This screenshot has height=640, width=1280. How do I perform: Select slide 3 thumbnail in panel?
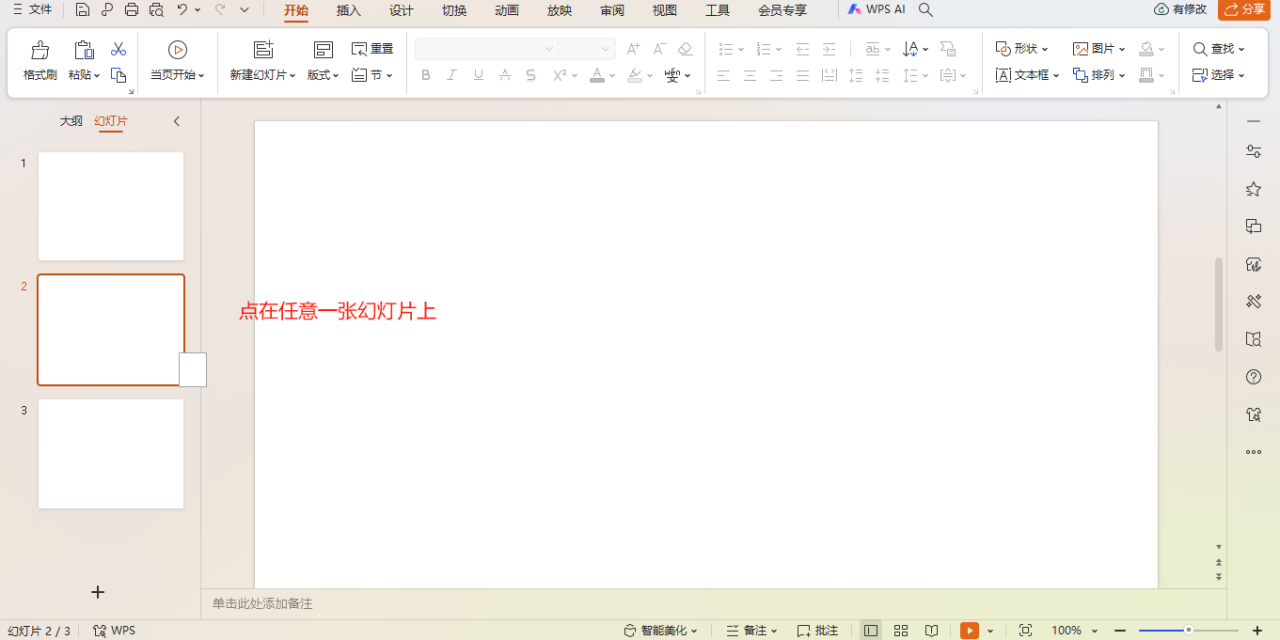(110, 453)
